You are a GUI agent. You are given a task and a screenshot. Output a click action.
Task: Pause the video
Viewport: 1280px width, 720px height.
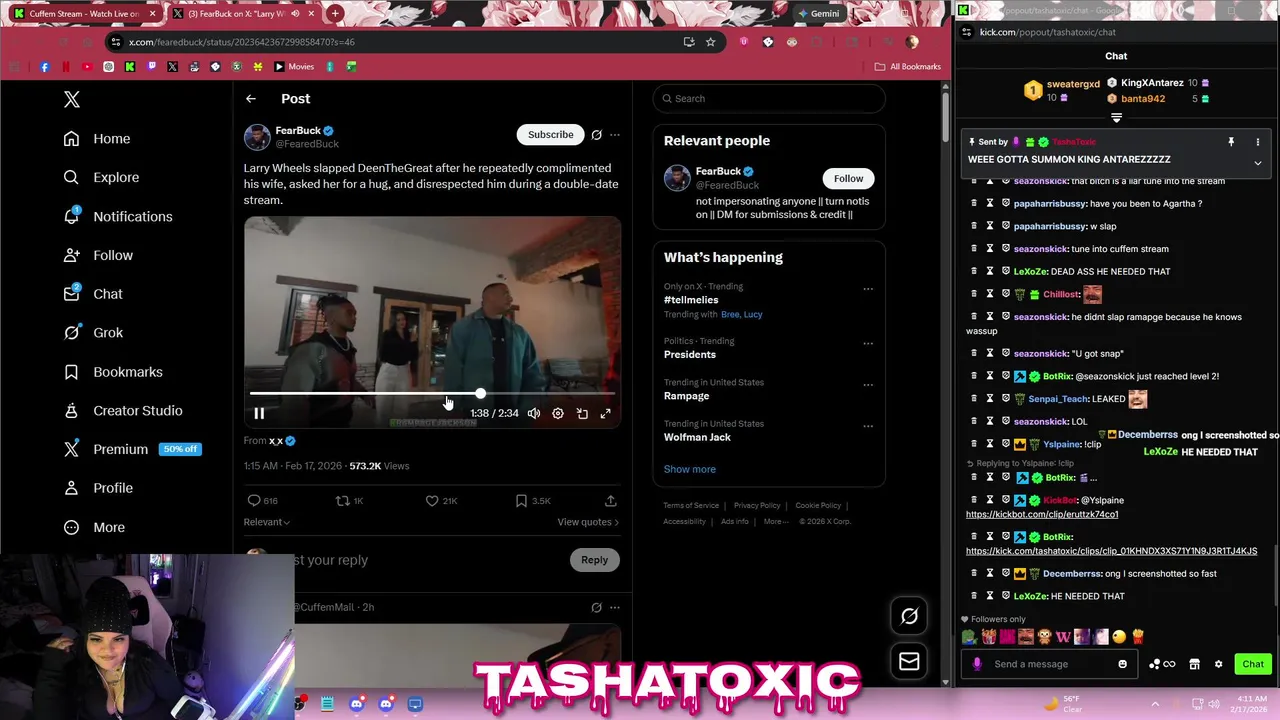click(x=259, y=413)
